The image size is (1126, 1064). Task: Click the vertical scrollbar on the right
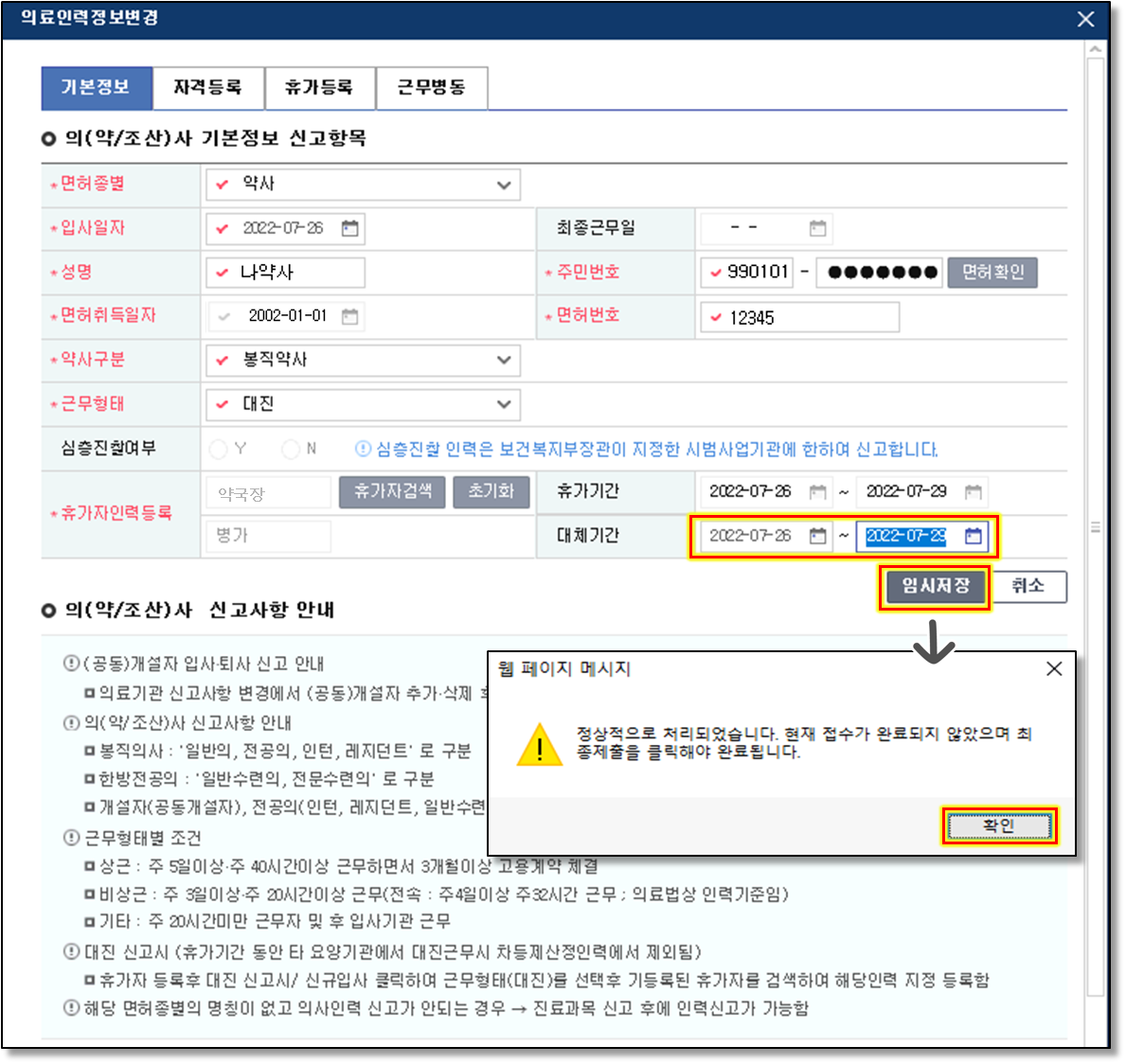click(1096, 526)
